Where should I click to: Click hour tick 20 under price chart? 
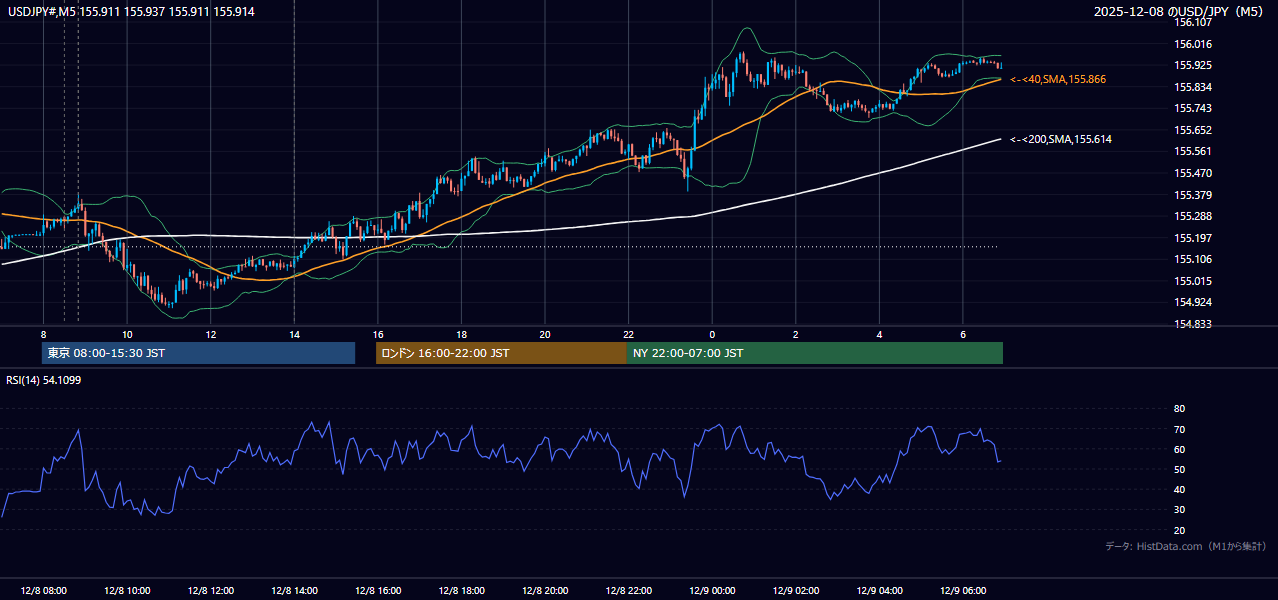point(545,334)
